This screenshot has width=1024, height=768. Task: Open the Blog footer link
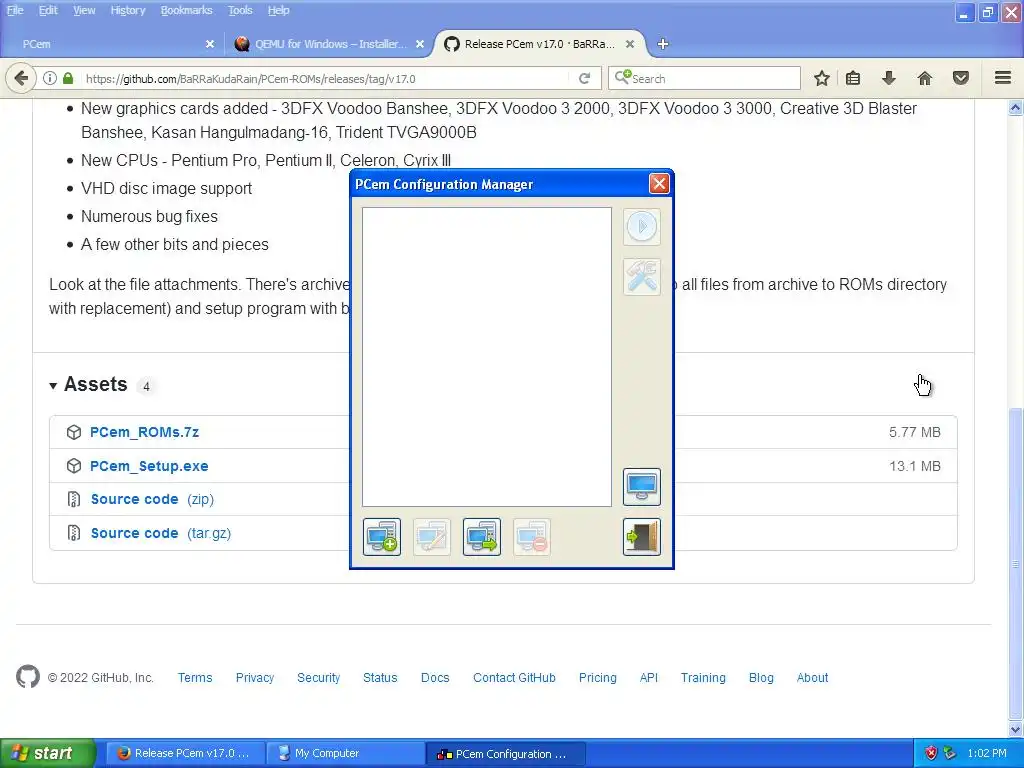tap(761, 678)
